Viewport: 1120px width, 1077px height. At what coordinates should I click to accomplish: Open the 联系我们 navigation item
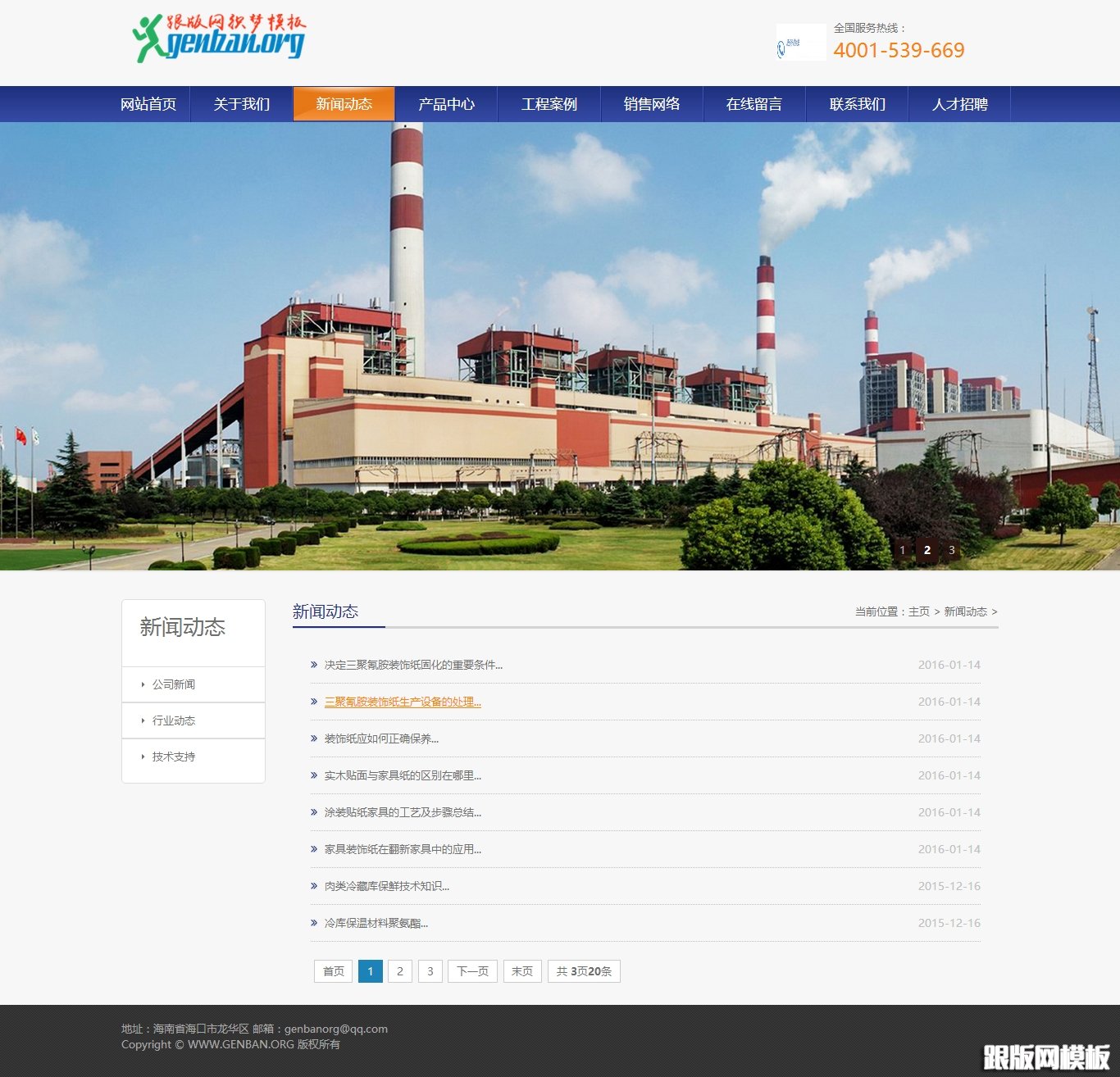(x=857, y=104)
